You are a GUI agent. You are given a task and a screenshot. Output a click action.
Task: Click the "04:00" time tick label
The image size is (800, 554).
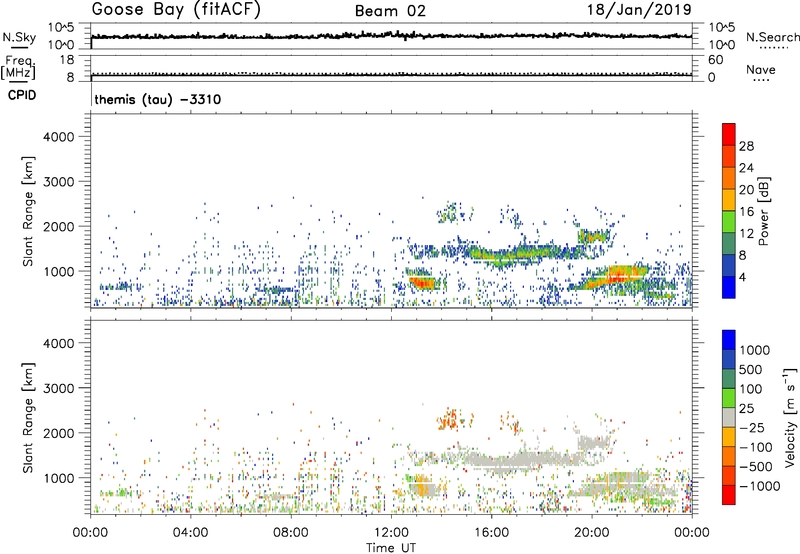(x=190, y=533)
